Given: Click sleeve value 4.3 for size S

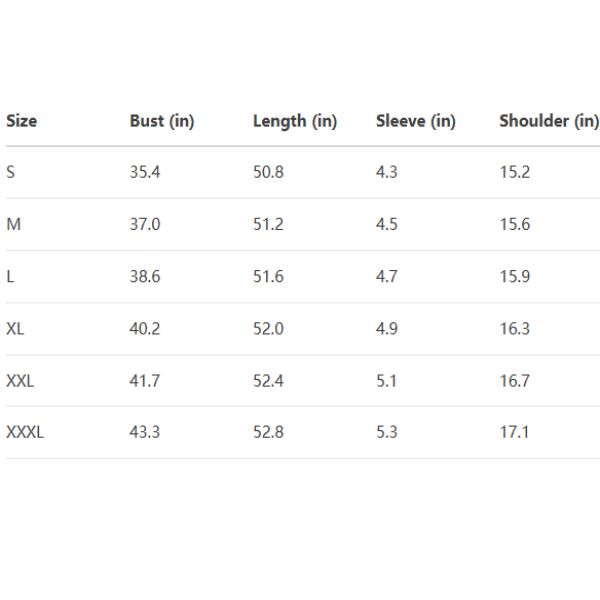Looking at the screenshot, I should pos(386,172).
